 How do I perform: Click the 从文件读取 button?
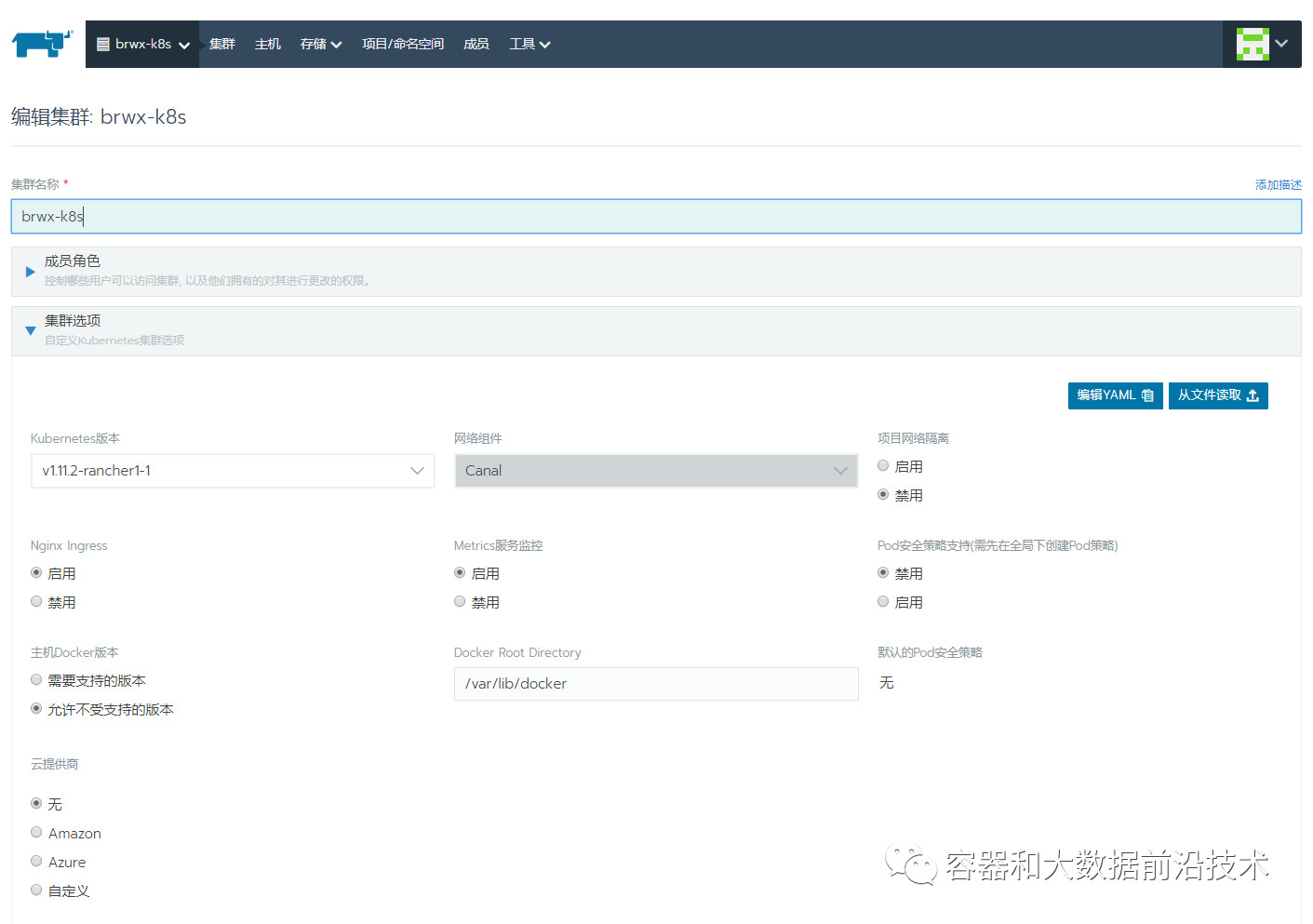tap(1218, 395)
